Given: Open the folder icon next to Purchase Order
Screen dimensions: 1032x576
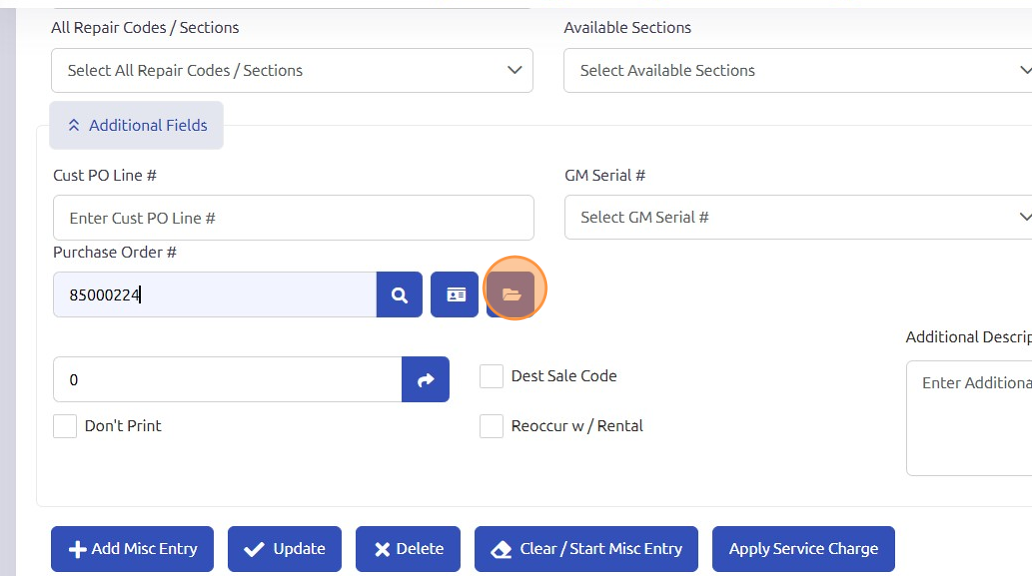Looking at the screenshot, I should pos(511,295).
